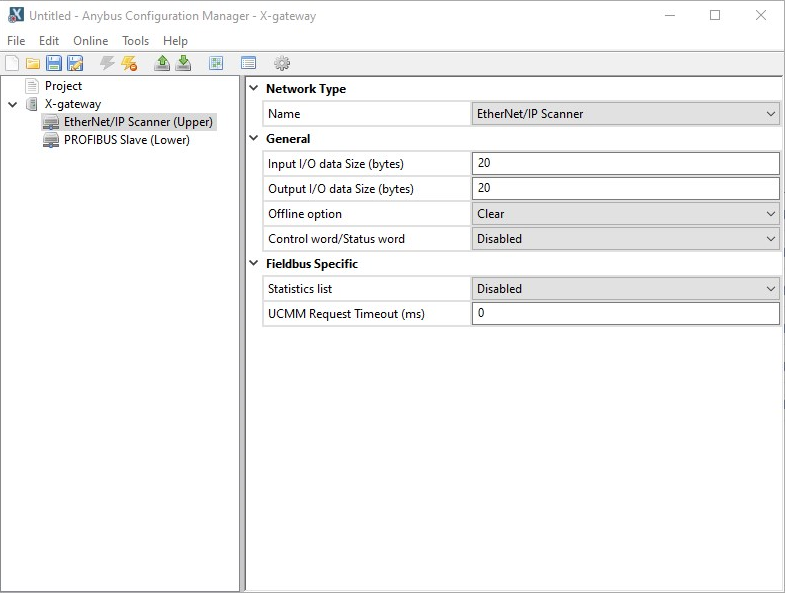Click the Name property label
Screen dimensions: 785x593
[284, 114]
